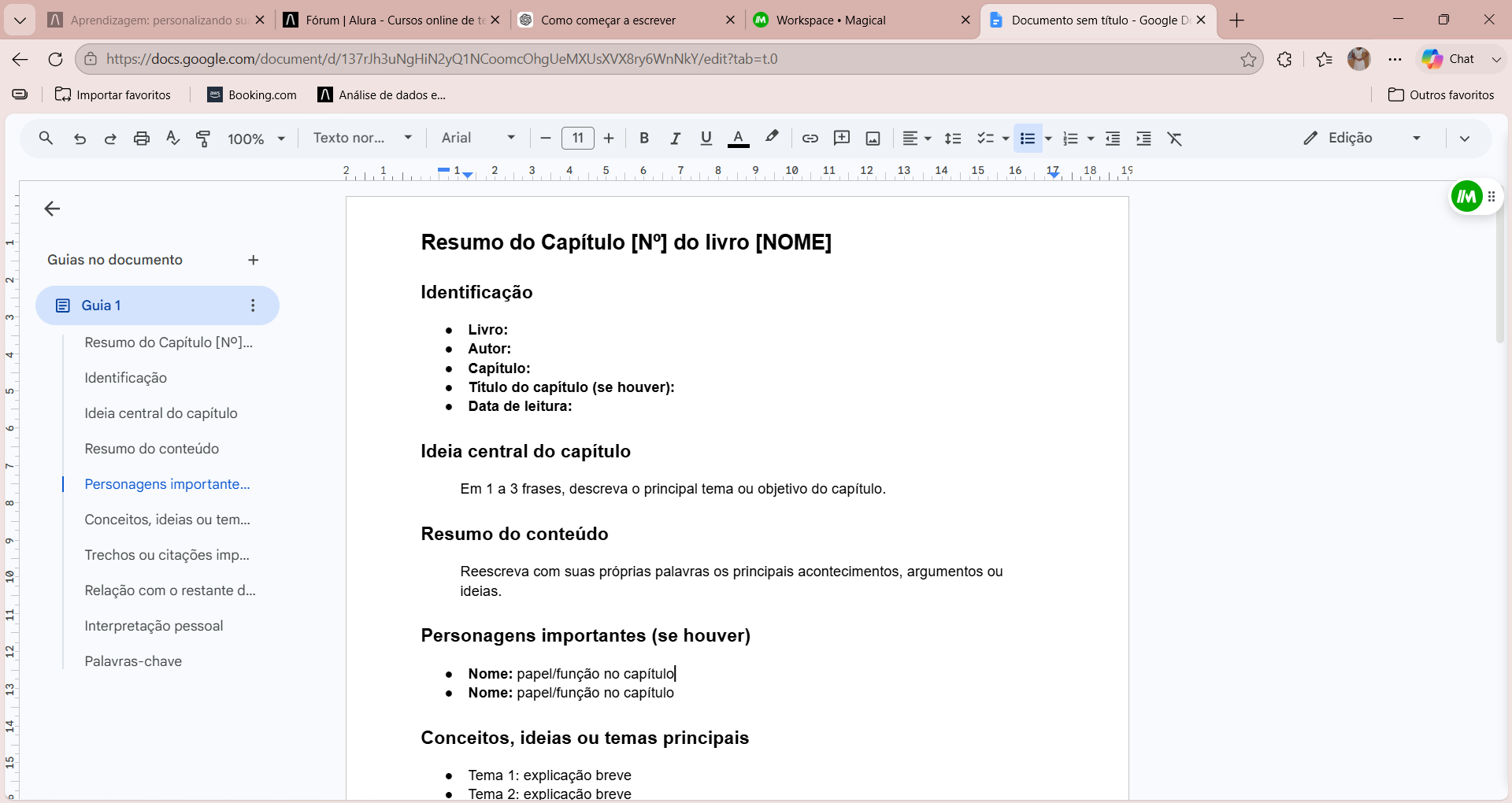Toggle bold formatting

[644, 139]
